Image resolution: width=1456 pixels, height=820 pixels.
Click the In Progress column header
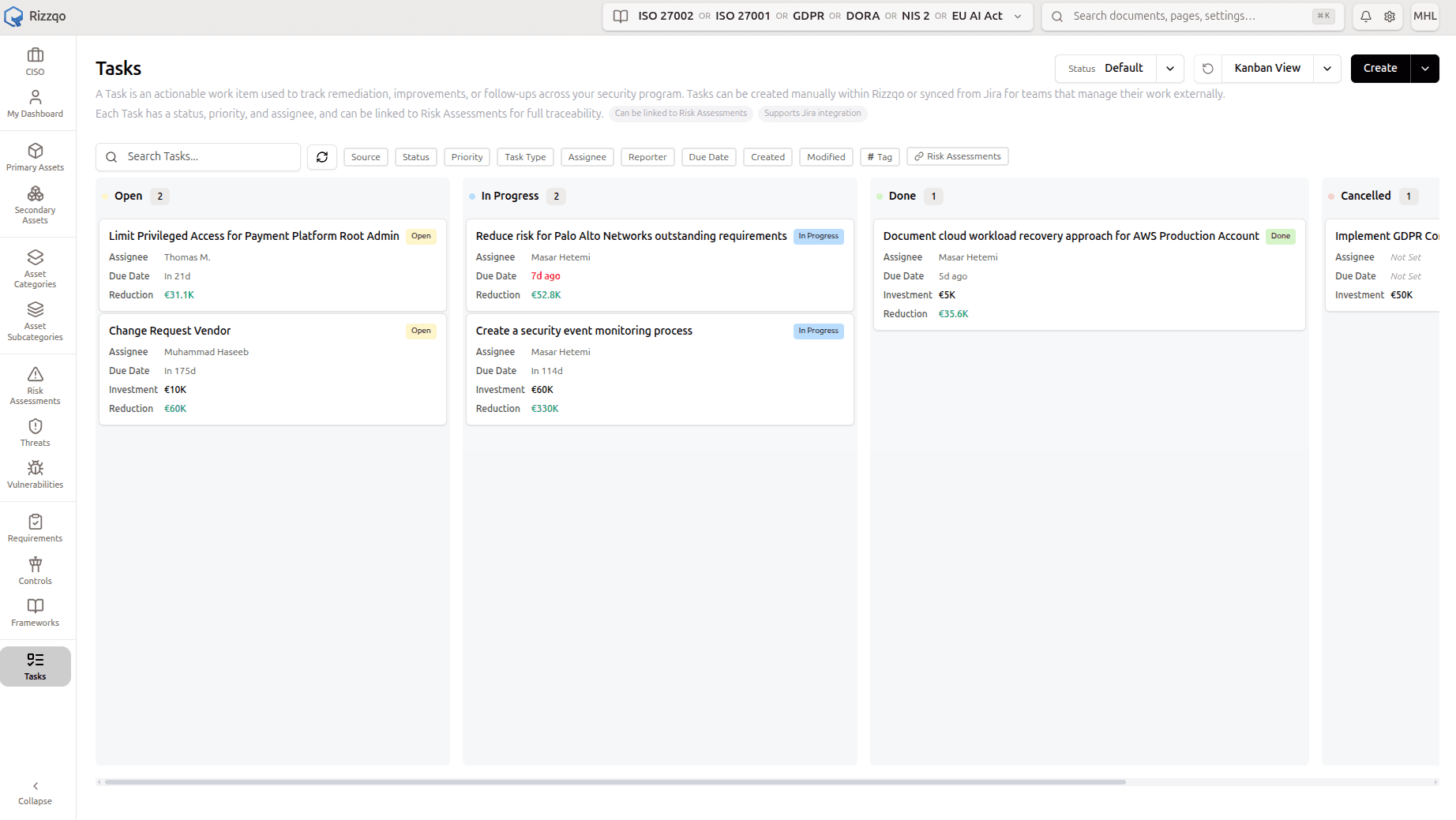[509, 196]
